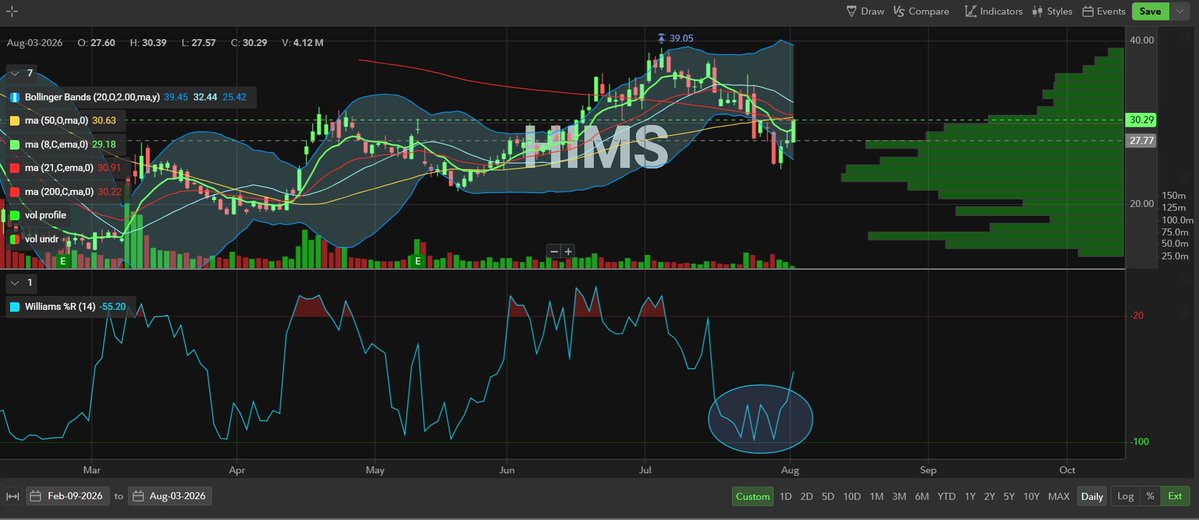Open the Indicators menu

pyautogui.click(x=993, y=11)
